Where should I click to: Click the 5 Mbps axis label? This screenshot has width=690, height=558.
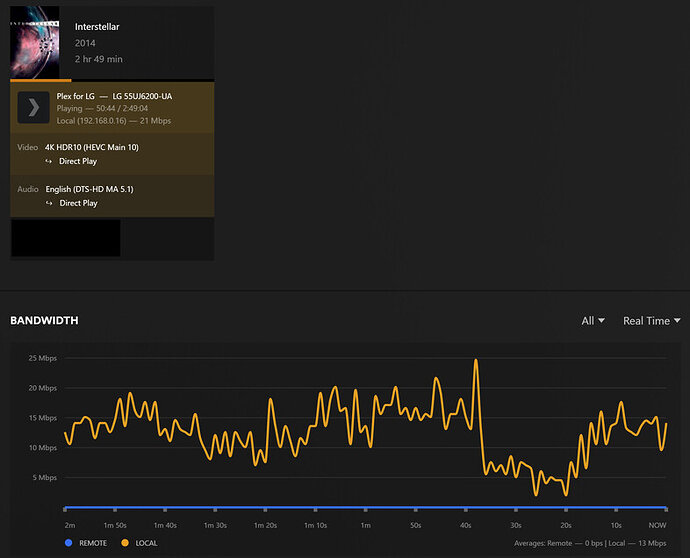point(44,477)
